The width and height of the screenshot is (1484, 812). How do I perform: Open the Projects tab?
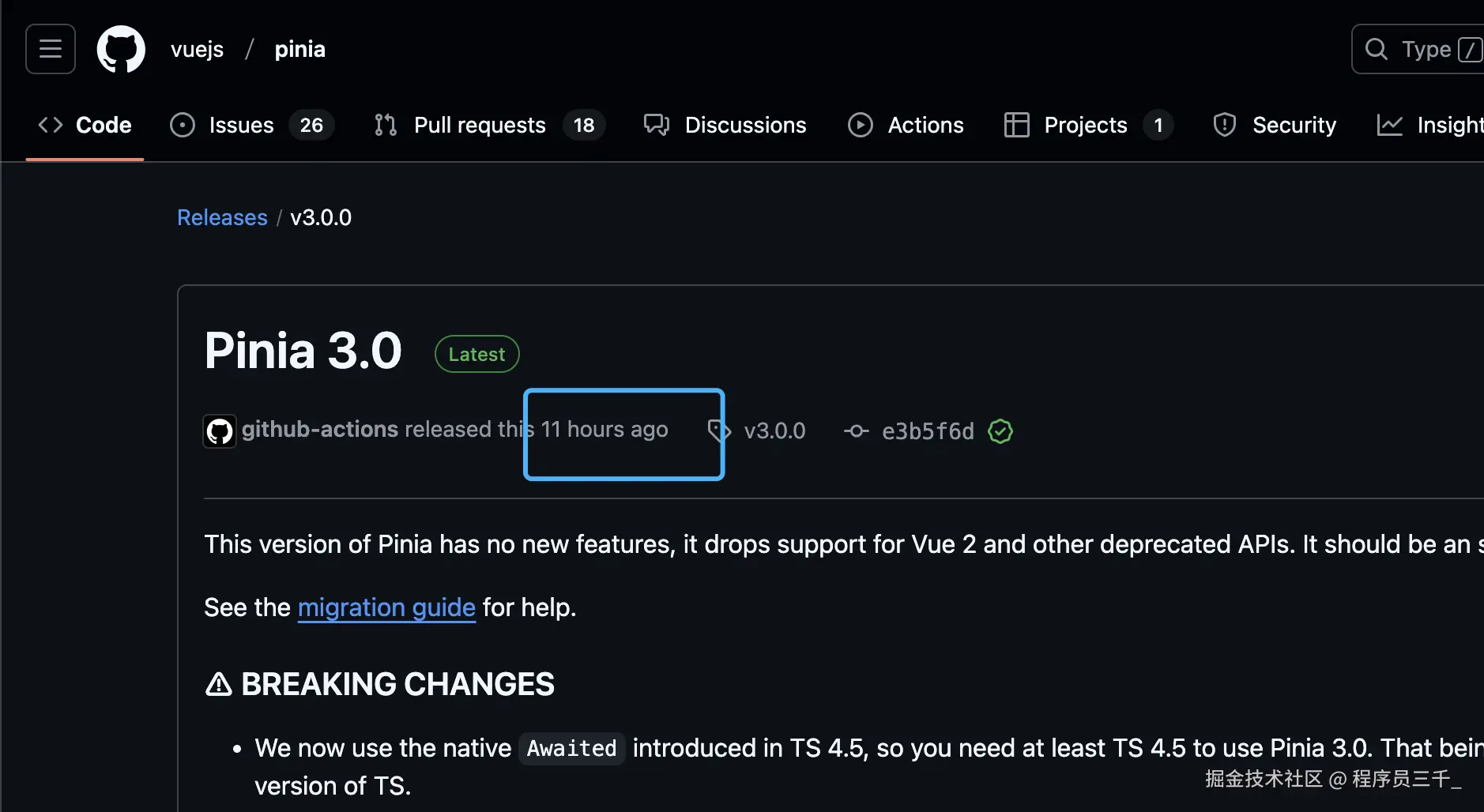click(1086, 125)
